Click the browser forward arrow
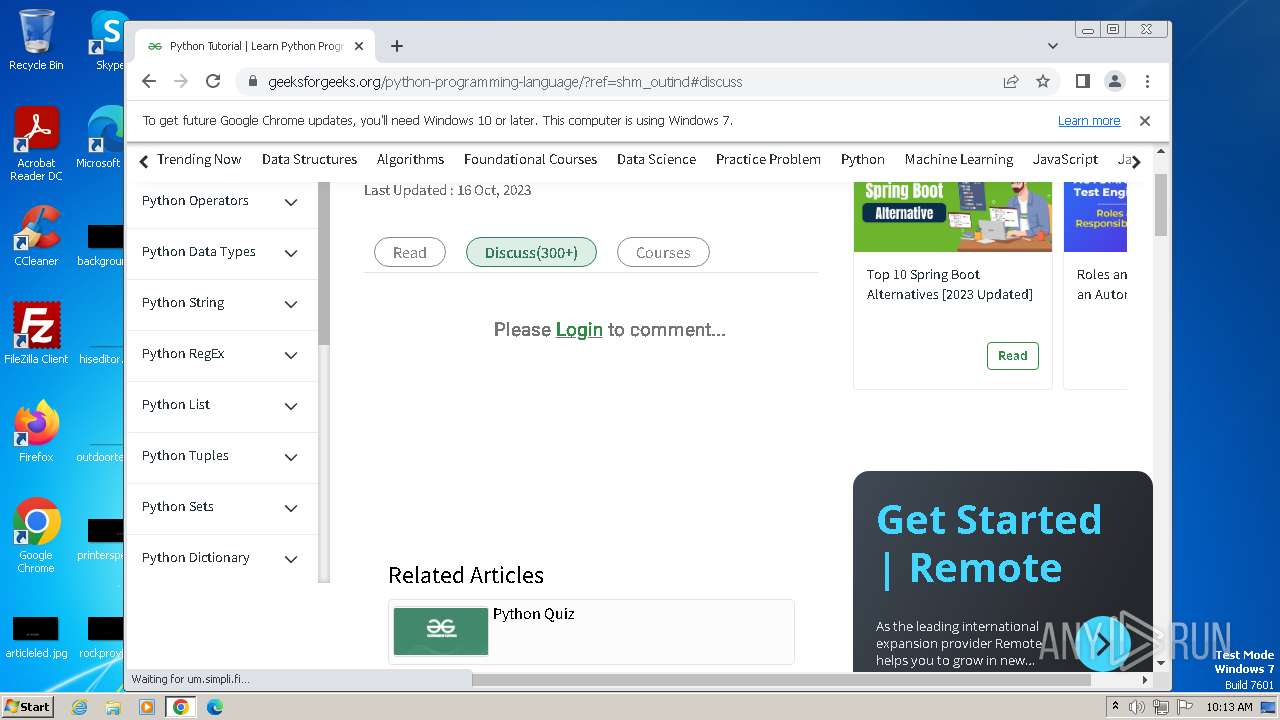1280x720 pixels. 181,81
